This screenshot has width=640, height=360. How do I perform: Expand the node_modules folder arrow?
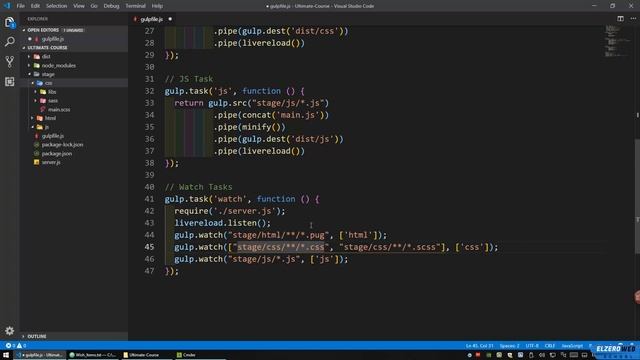tap(29, 65)
